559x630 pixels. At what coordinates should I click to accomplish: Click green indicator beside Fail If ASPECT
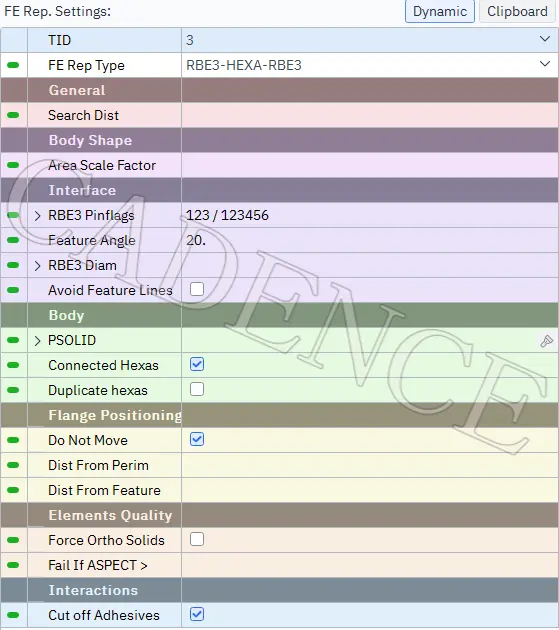[x=13, y=565]
